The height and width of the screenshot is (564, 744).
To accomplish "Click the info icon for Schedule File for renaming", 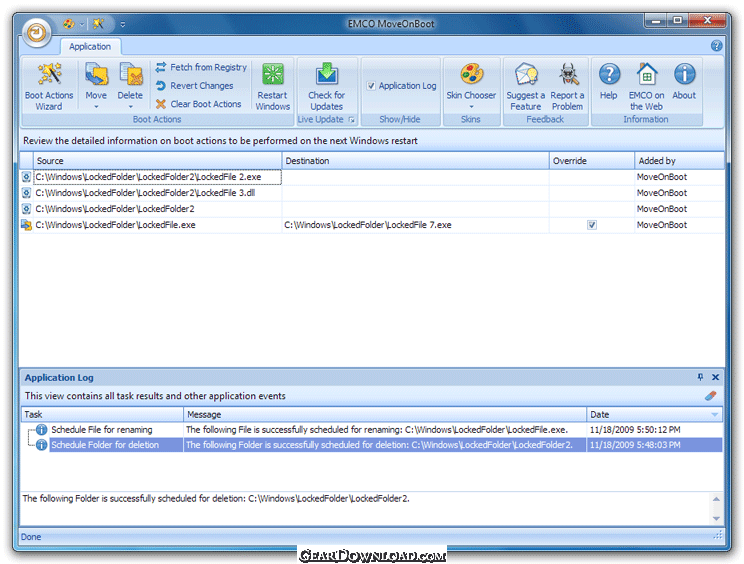I will pos(42,430).
